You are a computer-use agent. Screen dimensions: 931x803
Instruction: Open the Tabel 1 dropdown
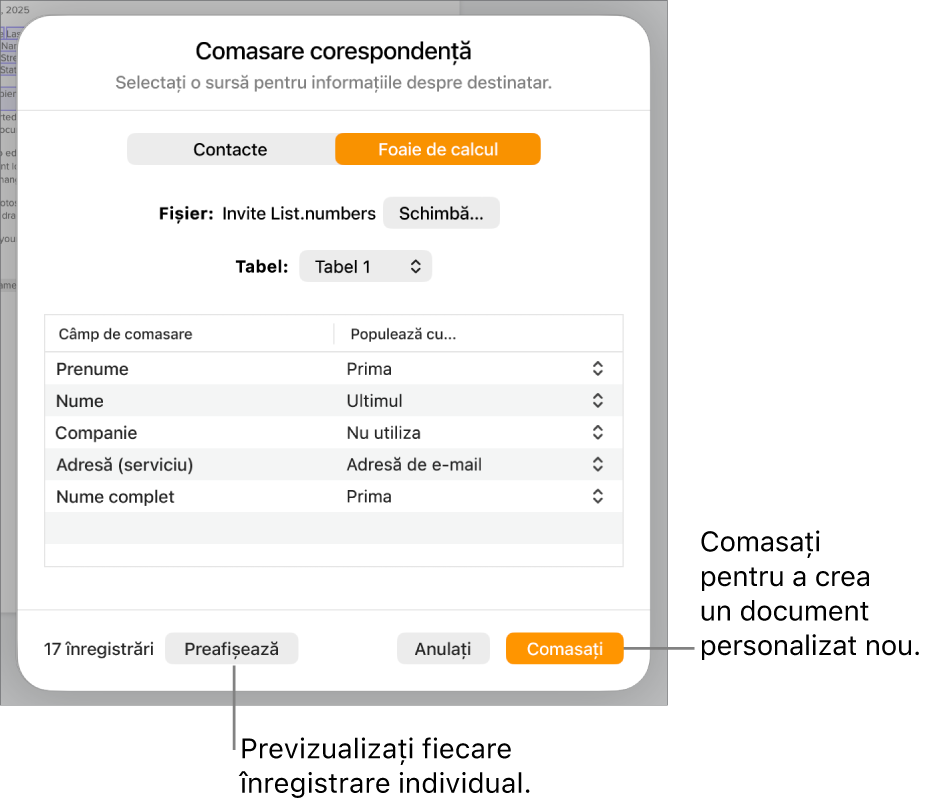point(365,267)
